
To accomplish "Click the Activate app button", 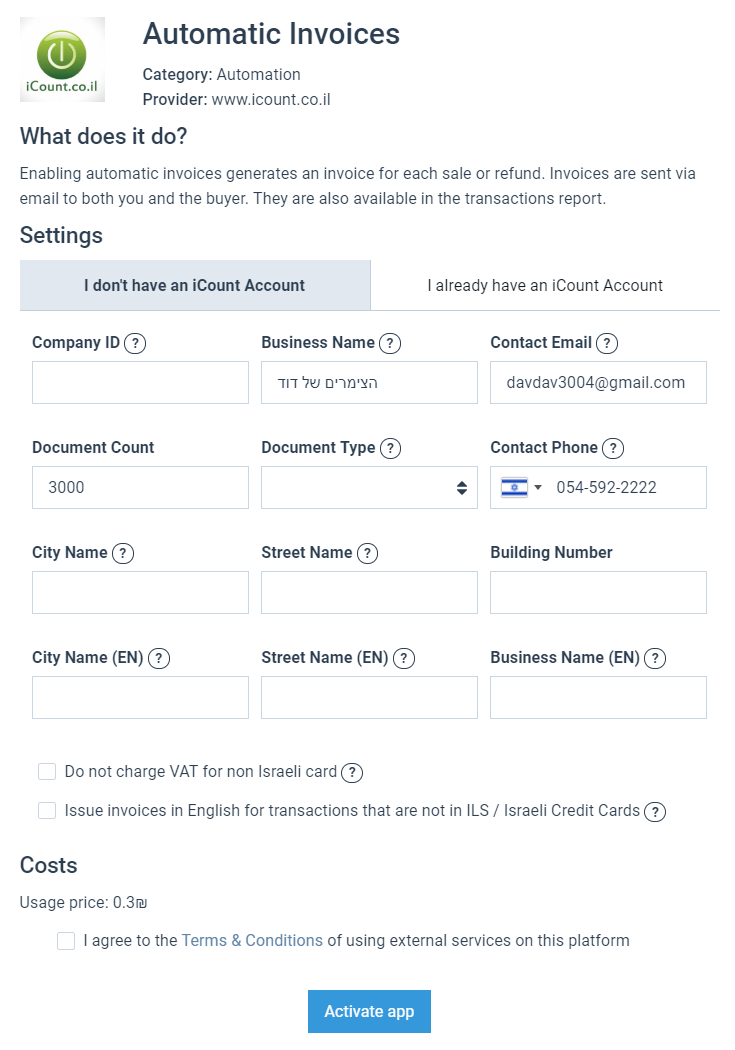I will point(369,1011).
